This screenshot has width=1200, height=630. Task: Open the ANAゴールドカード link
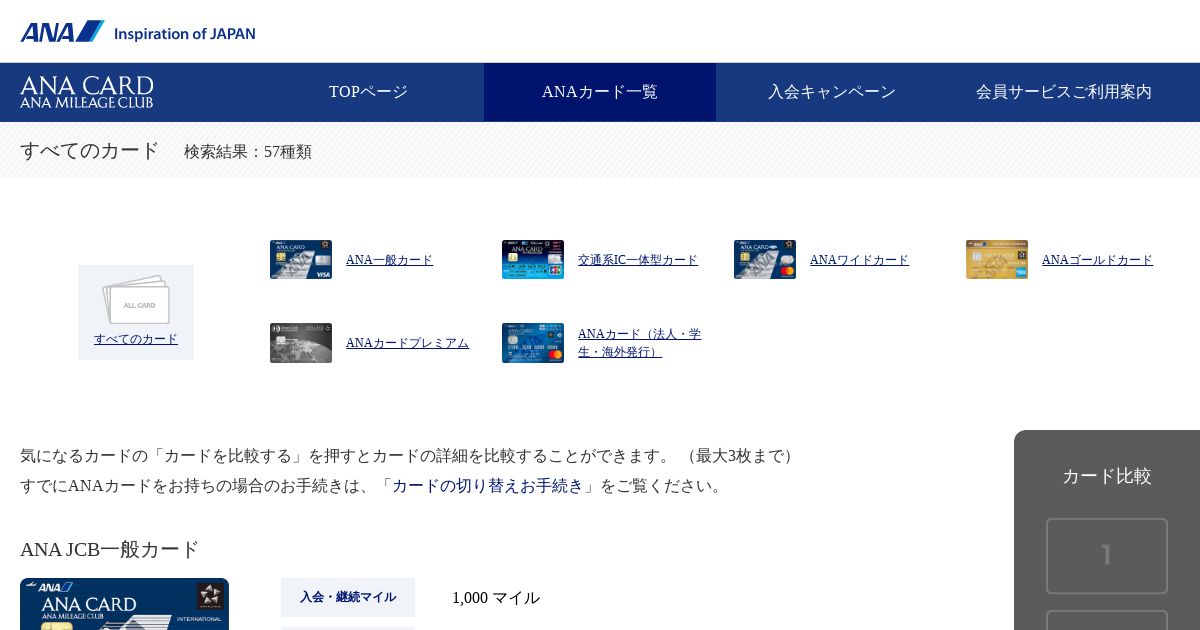(x=1097, y=260)
